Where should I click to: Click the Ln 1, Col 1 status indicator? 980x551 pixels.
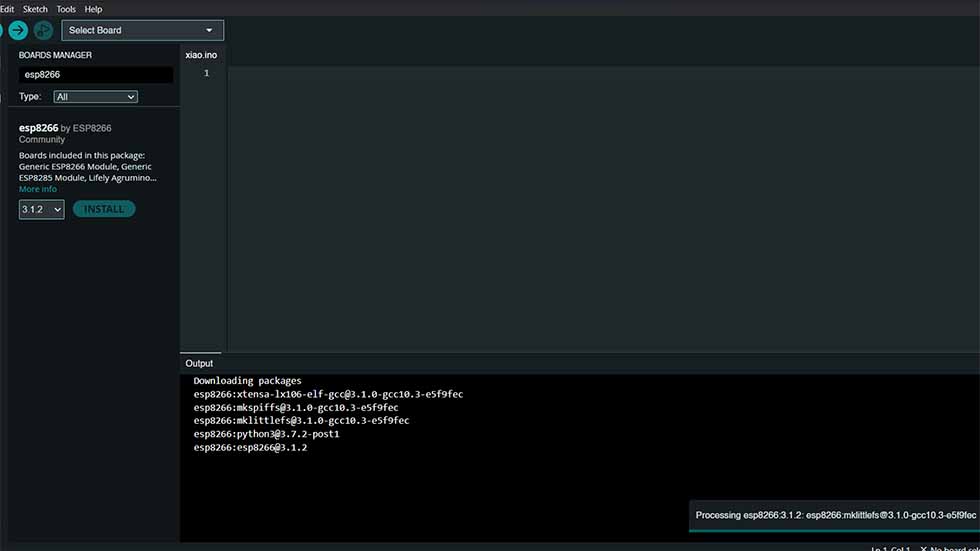(891, 548)
